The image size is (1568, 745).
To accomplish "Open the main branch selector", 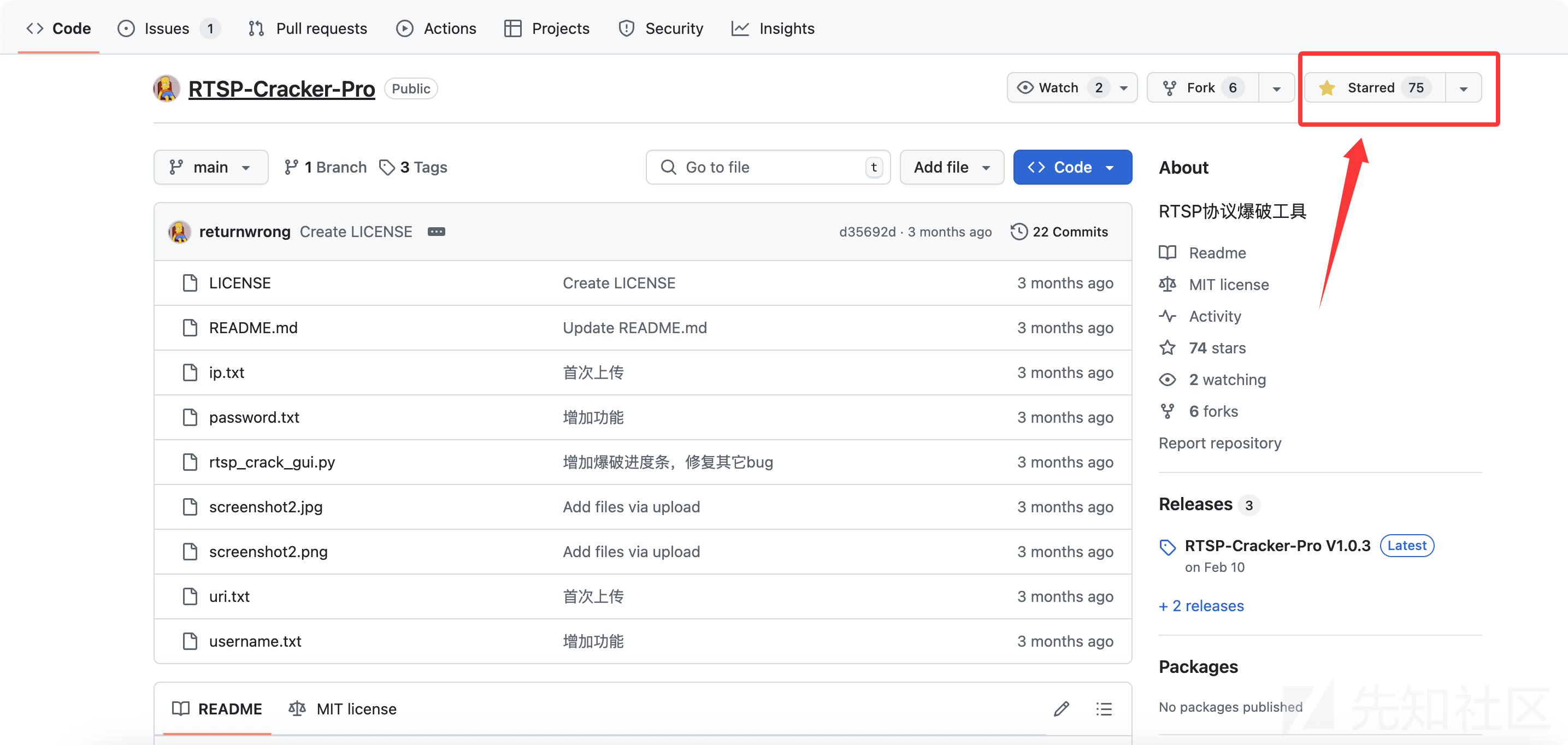I will (x=210, y=167).
